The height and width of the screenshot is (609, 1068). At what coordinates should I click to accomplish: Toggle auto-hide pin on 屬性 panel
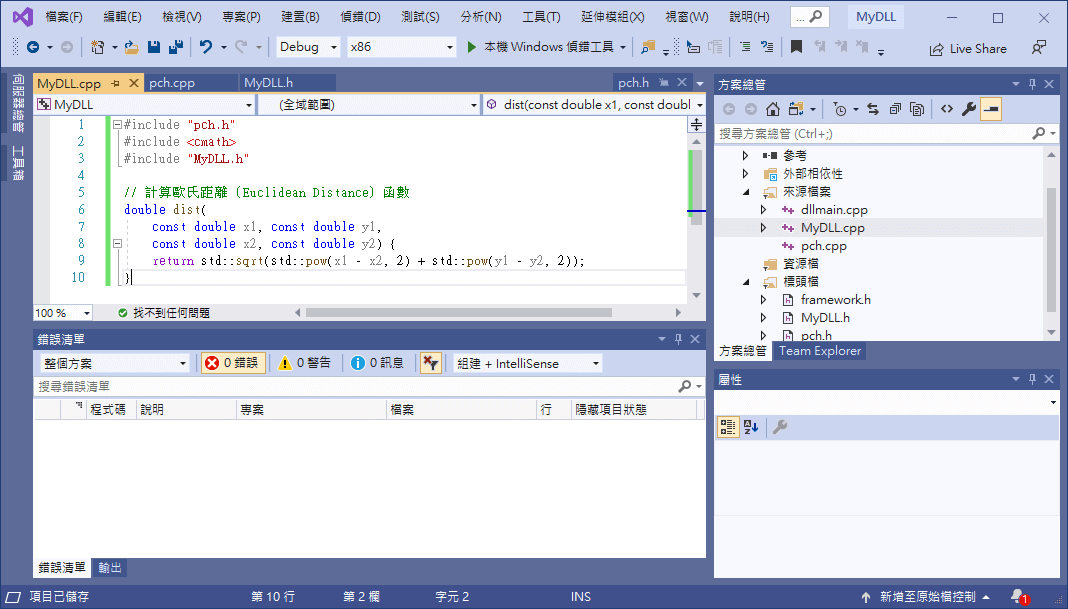click(1032, 379)
